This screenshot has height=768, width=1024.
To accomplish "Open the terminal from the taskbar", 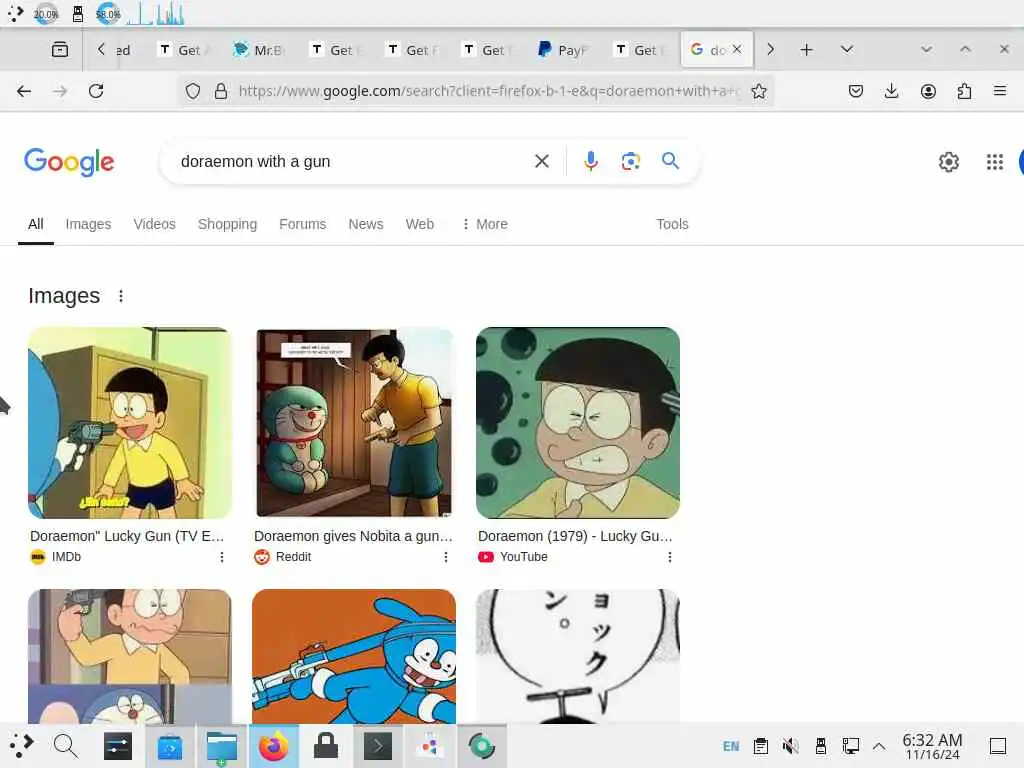I will [377, 746].
